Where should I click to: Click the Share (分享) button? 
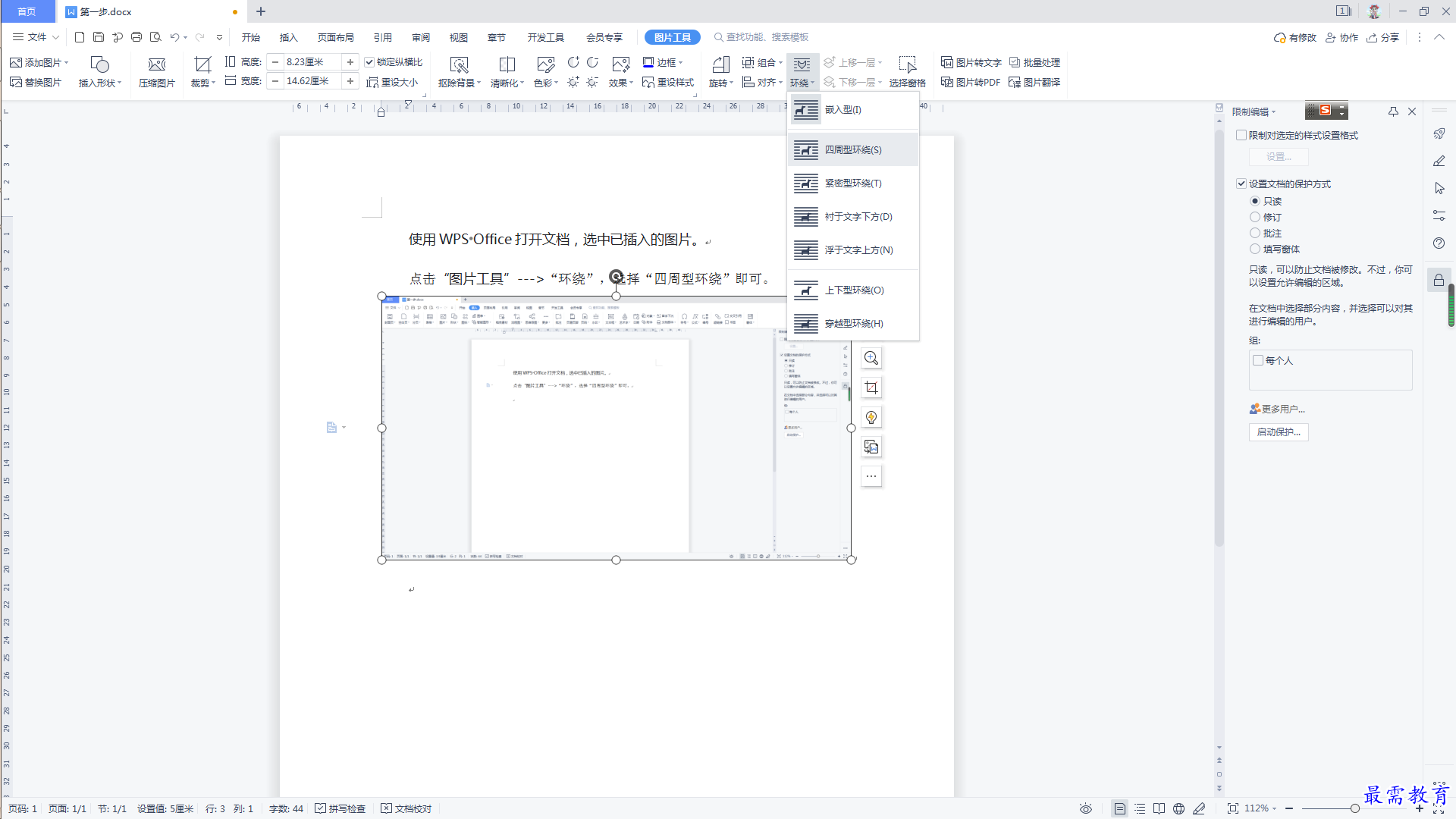coord(1382,37)
